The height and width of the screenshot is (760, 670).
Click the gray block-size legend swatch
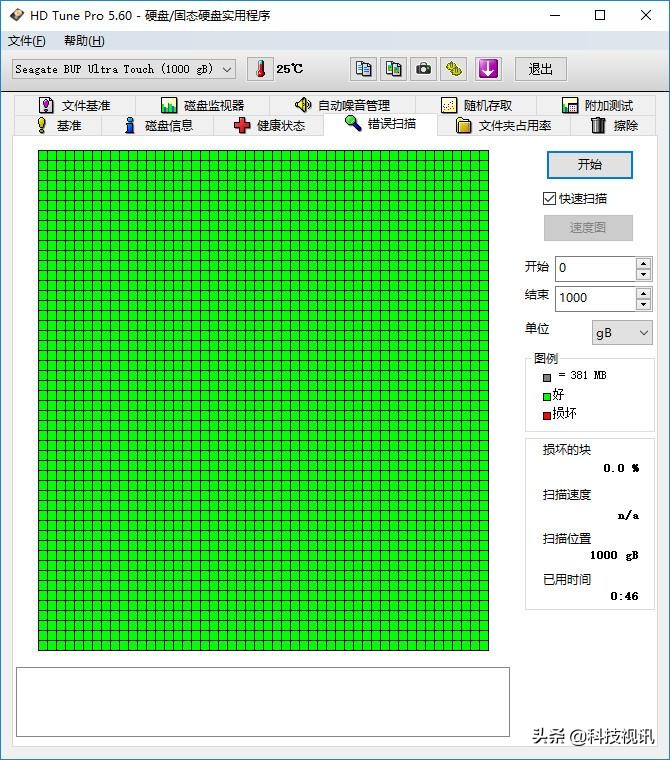[x=547, y=378]
